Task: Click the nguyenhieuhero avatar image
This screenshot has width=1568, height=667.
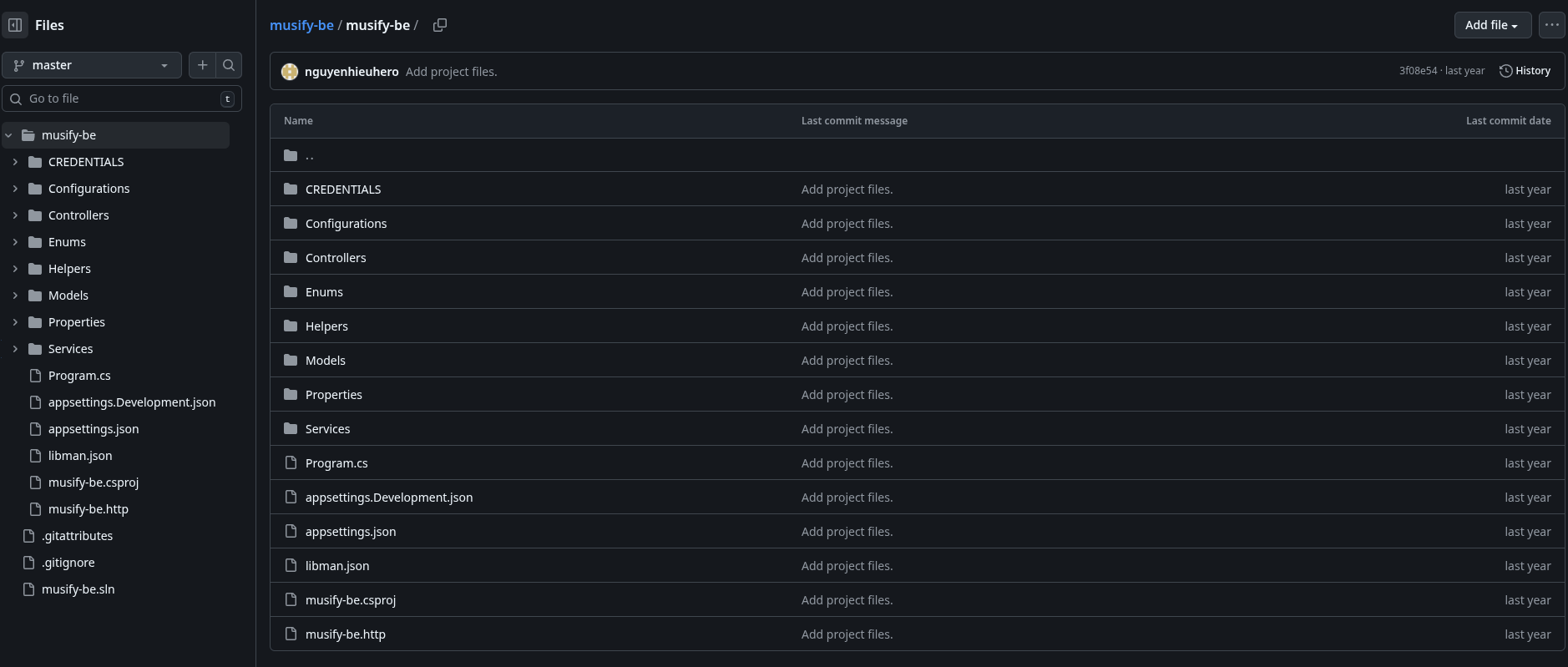Action: pyautogui.click(x=290, y=72)
